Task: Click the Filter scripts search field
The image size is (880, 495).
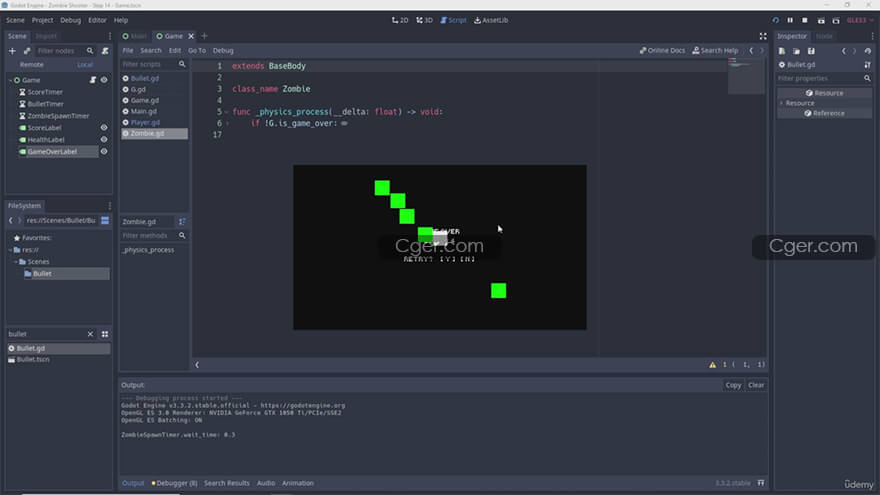Action: (148, 64)
